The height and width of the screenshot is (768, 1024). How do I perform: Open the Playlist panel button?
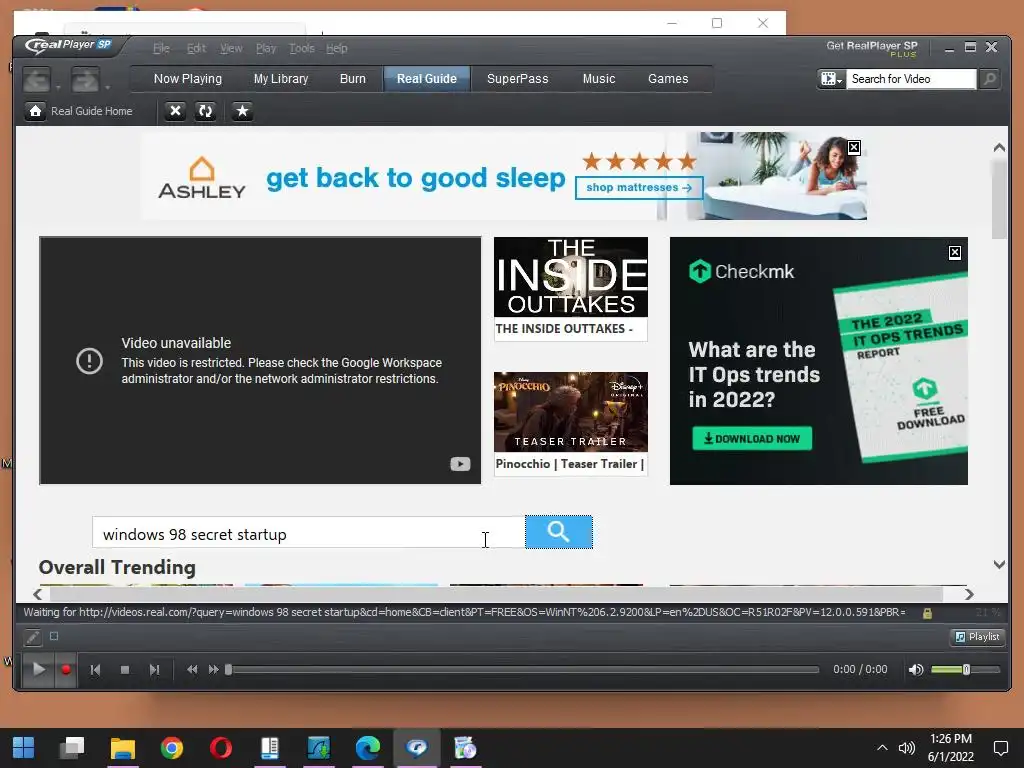tap(978, 637)
